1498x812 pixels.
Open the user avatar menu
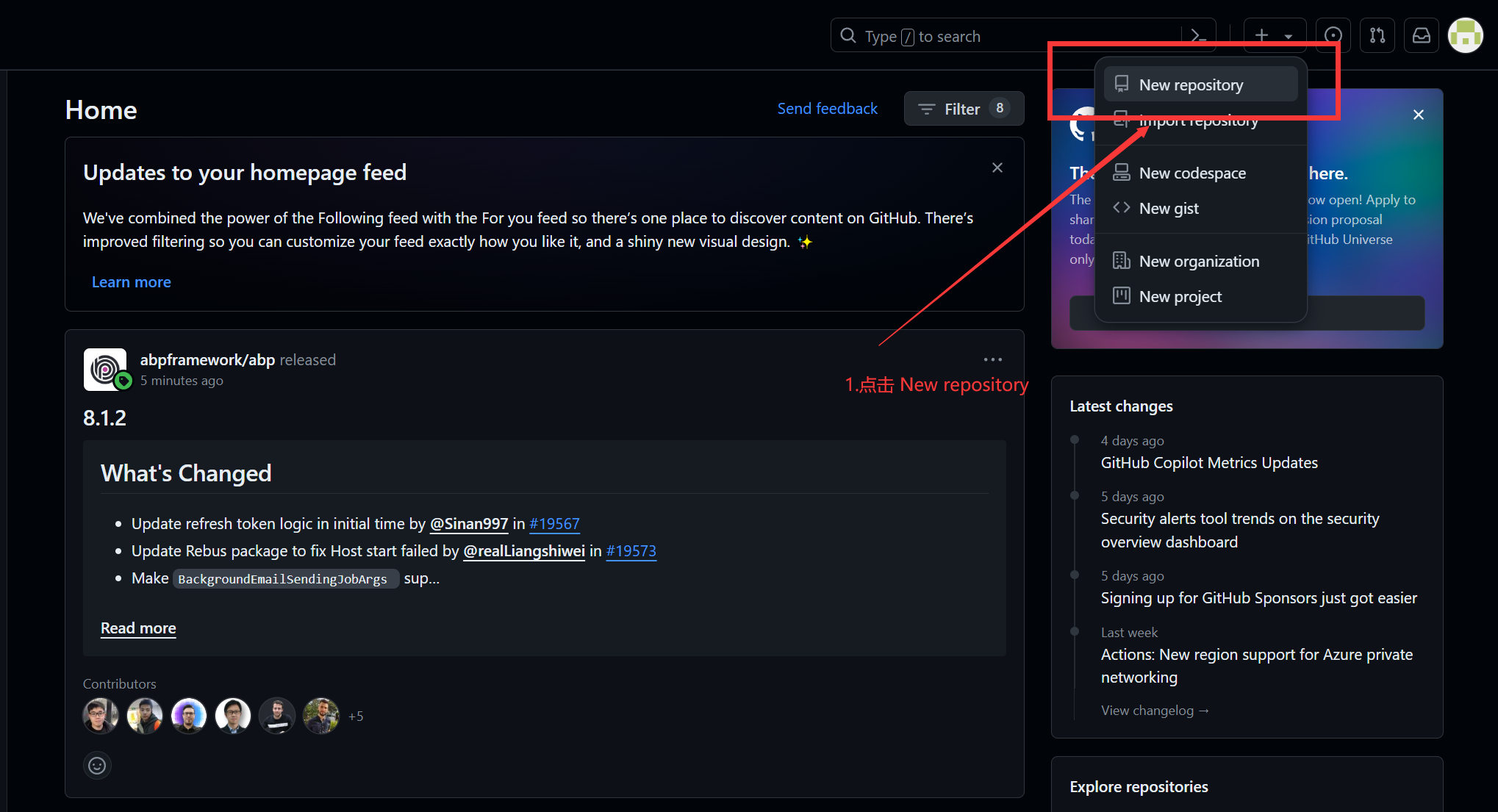[1466, 35]
